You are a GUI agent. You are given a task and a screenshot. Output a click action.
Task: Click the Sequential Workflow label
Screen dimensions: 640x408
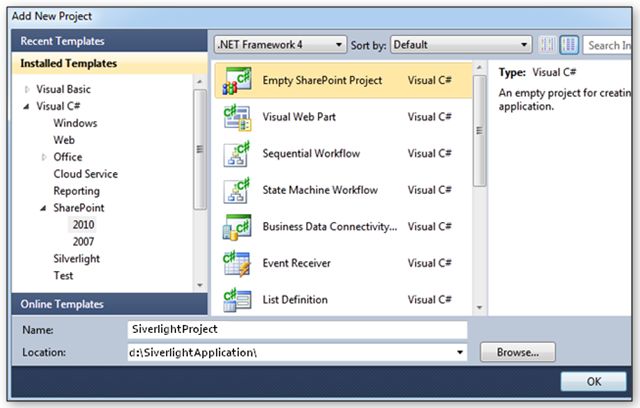[311, 154]
